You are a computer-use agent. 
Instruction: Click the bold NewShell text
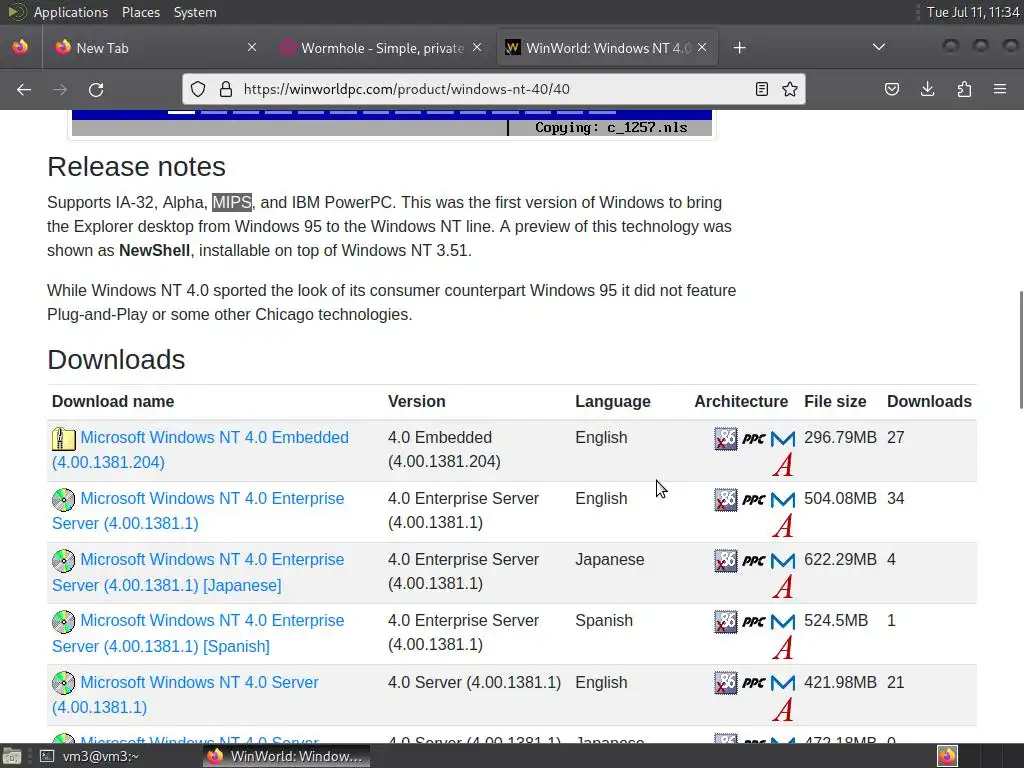pyautogui.click(x=154, y=251)
